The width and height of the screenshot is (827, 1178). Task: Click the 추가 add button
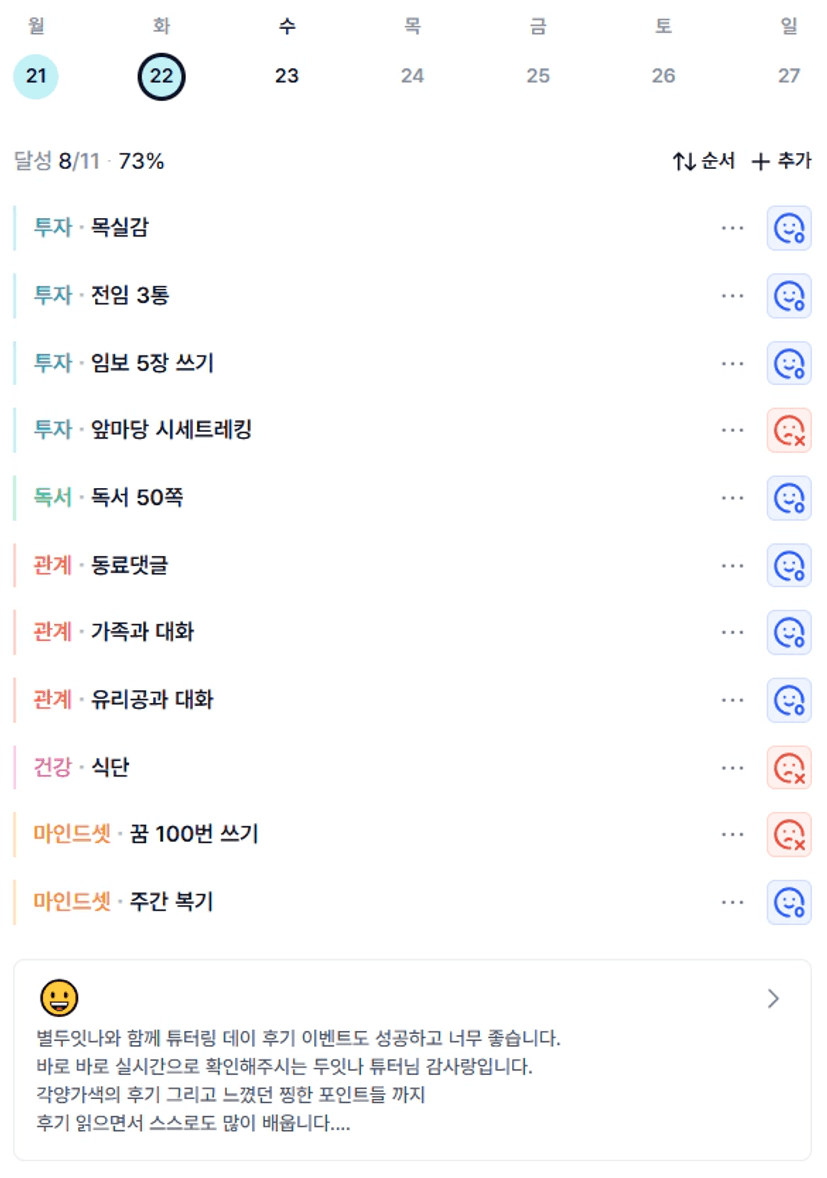(x=781, y=161)
